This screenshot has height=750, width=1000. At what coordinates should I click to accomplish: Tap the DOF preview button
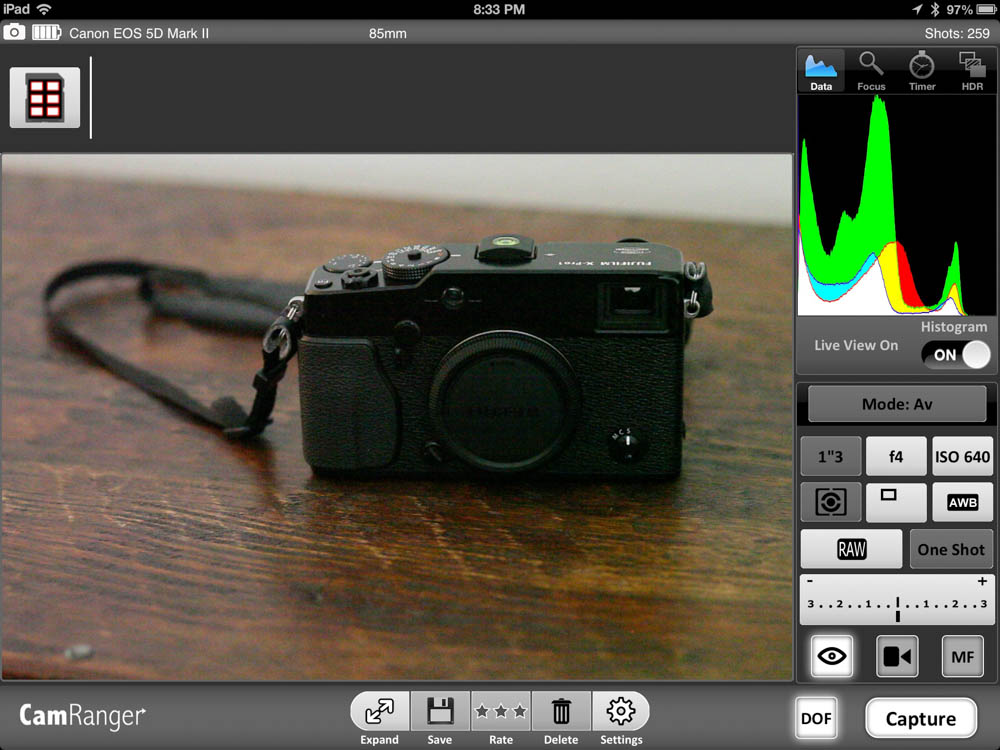pyautogui.click(x=816, y=718)
